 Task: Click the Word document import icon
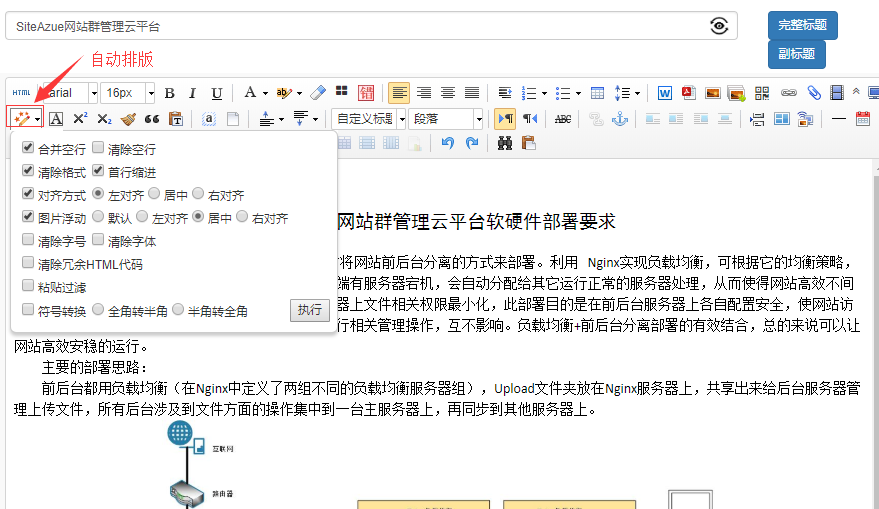pyautogui.click(x=665, y=93)
